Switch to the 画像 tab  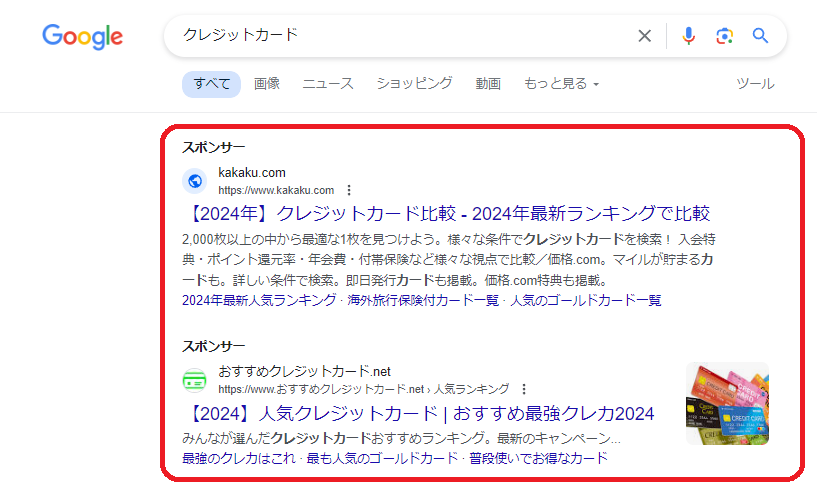point(267,84)
